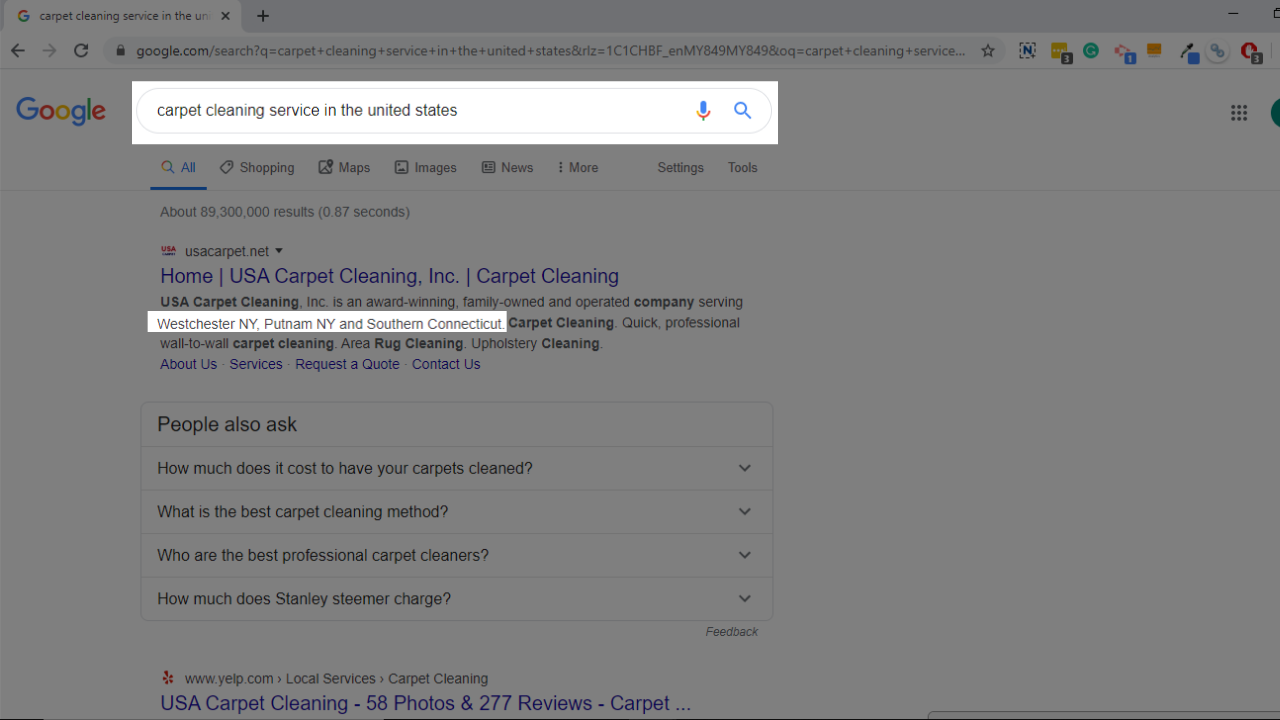Switch to the Images tab
This screenshot has width=1280, height=720.
click(425, 168)
